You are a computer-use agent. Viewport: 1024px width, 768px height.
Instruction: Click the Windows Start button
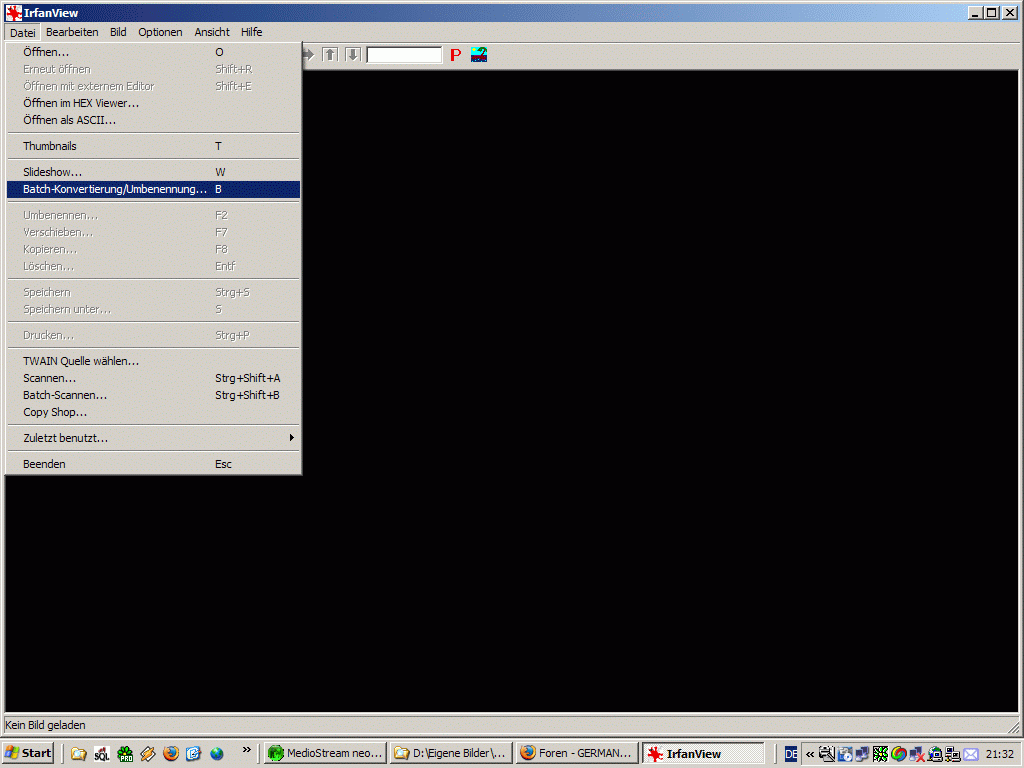point(27,754)
